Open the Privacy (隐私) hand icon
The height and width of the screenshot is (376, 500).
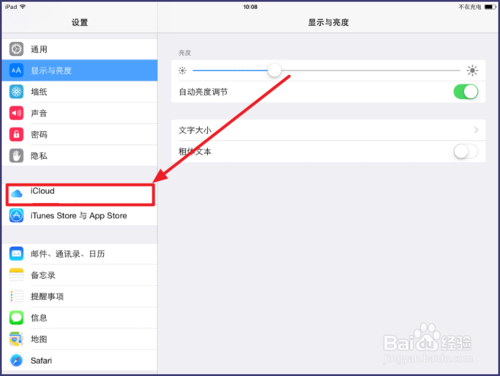16,156
